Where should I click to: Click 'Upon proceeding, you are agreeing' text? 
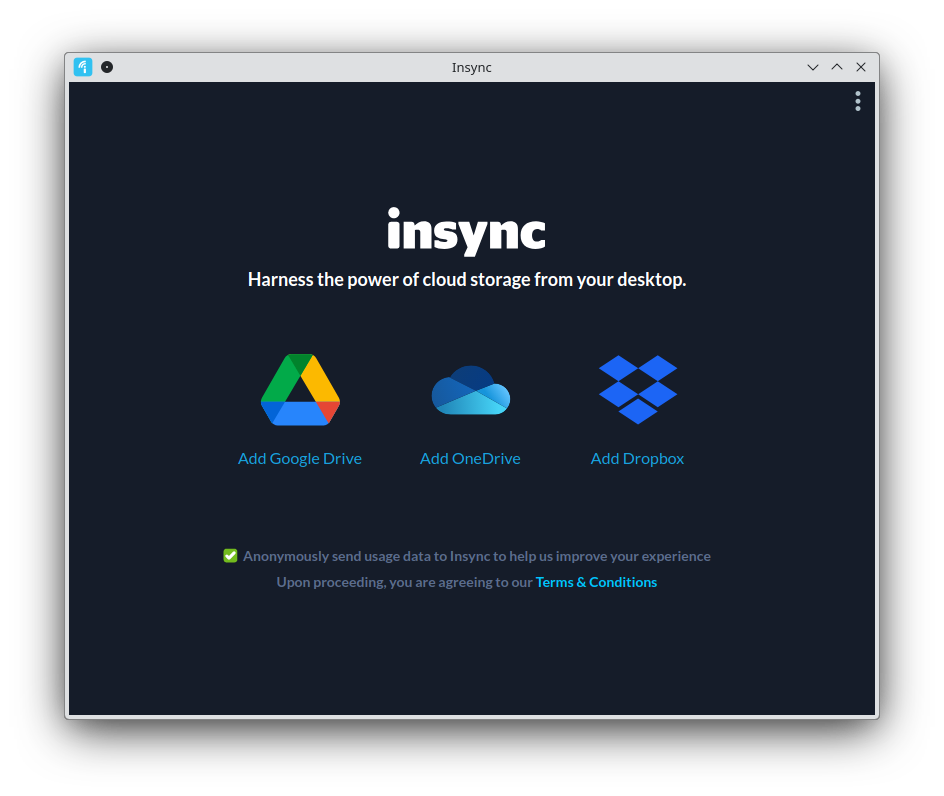(x=405, y=582)
